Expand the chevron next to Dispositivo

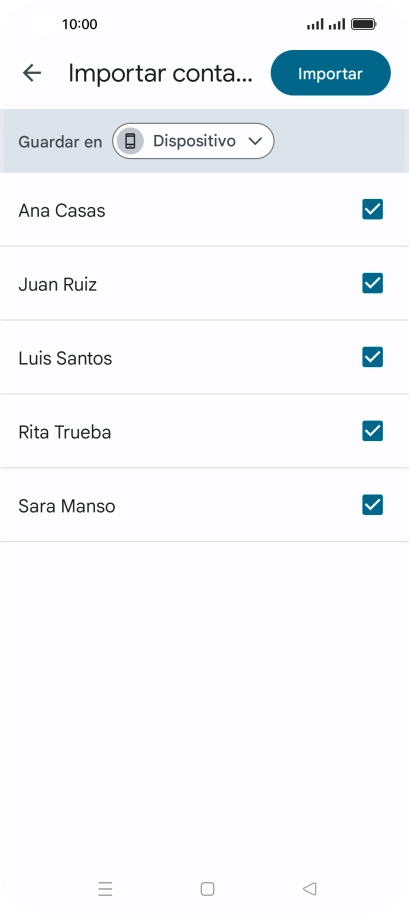coord(255,141)
